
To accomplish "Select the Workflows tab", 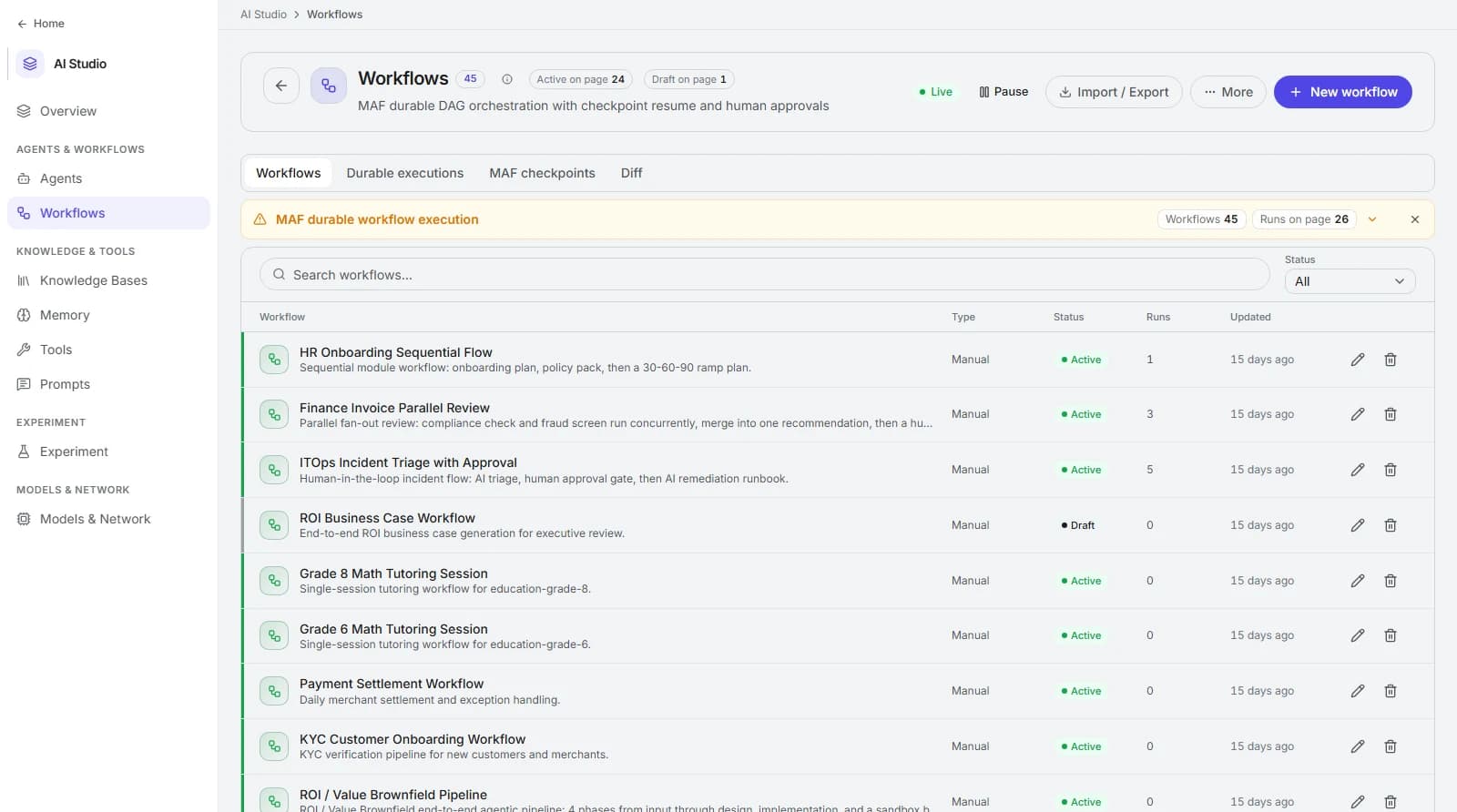I will coord(288,173).
